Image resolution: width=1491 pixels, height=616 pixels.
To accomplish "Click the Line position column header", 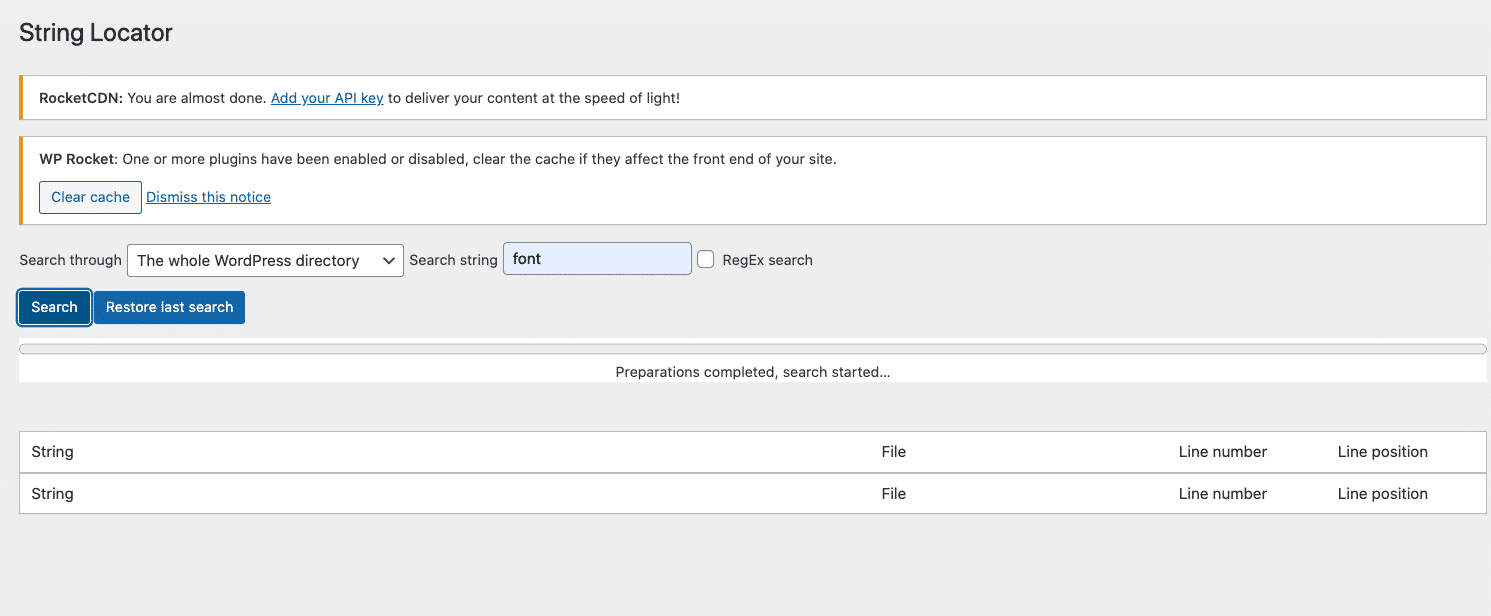I will coord(1382,451).
